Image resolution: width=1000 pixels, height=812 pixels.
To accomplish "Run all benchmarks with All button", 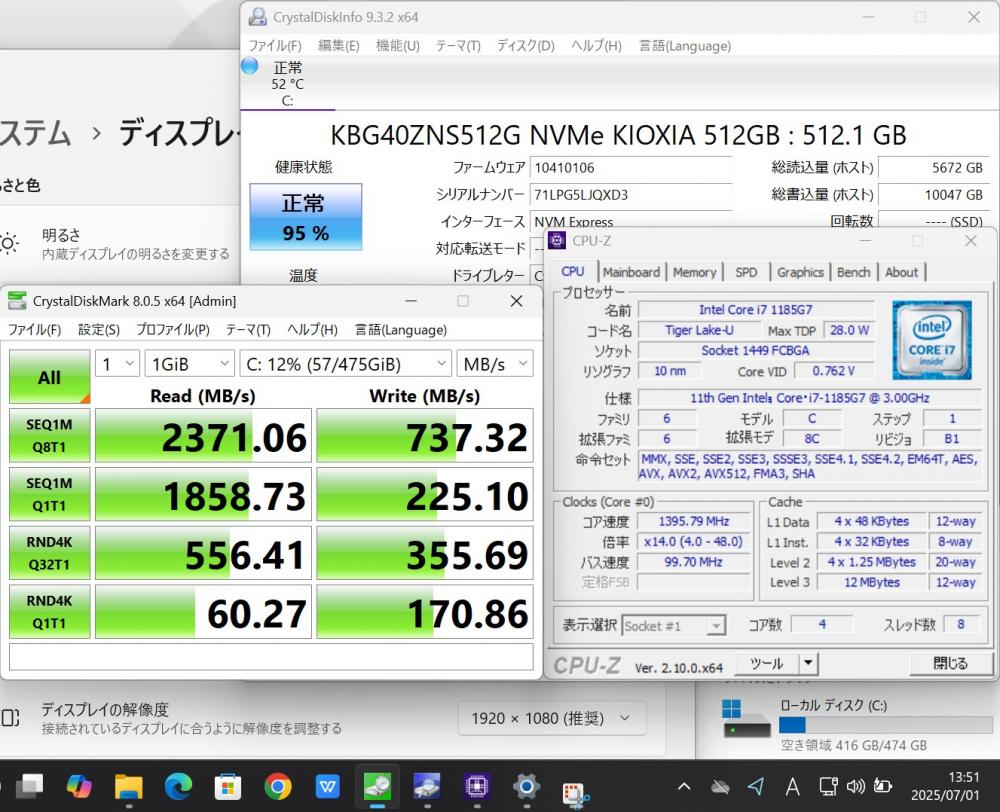I will click(x=50, y=377).
